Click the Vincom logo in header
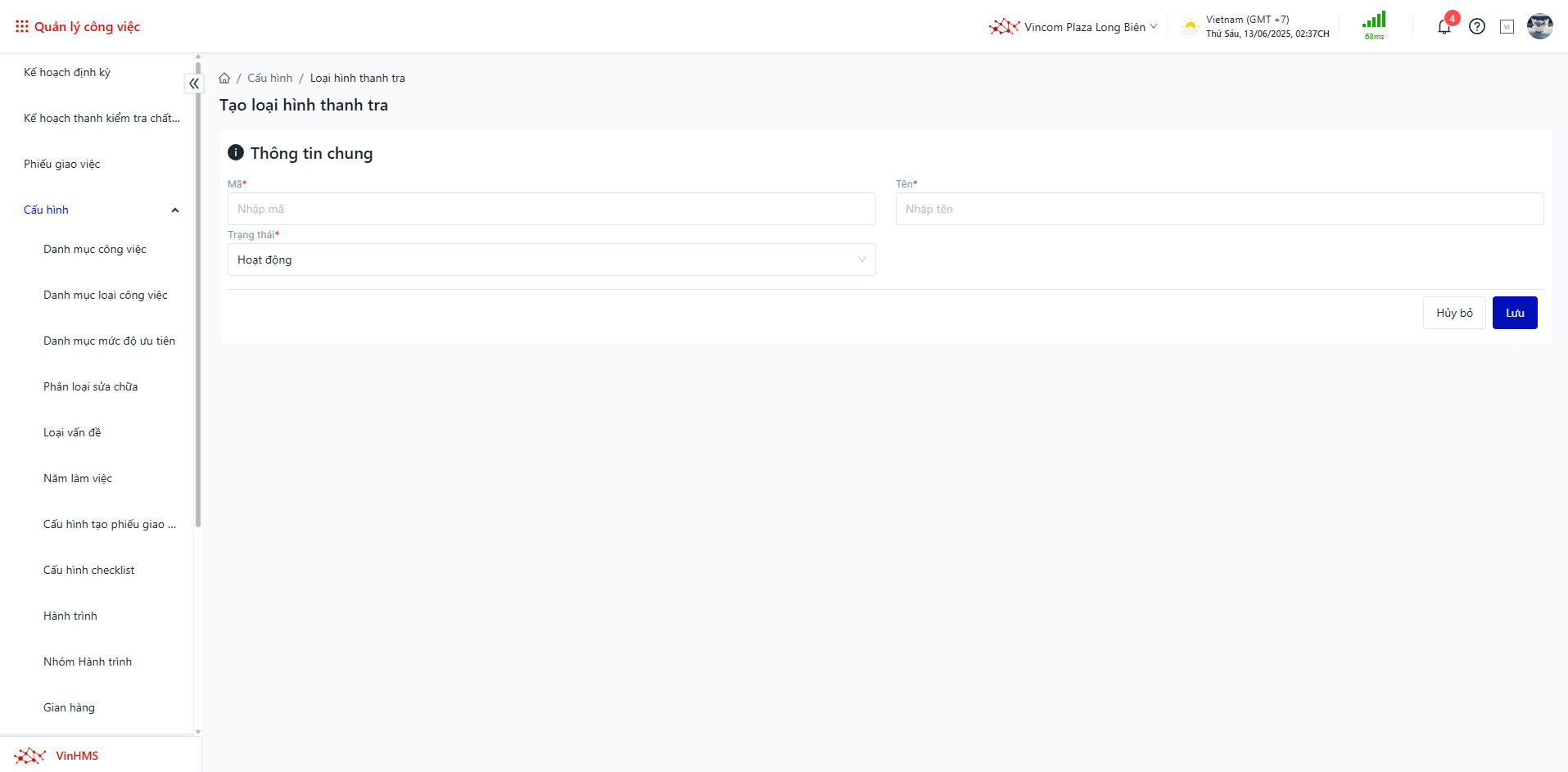 pos(1004,27)
